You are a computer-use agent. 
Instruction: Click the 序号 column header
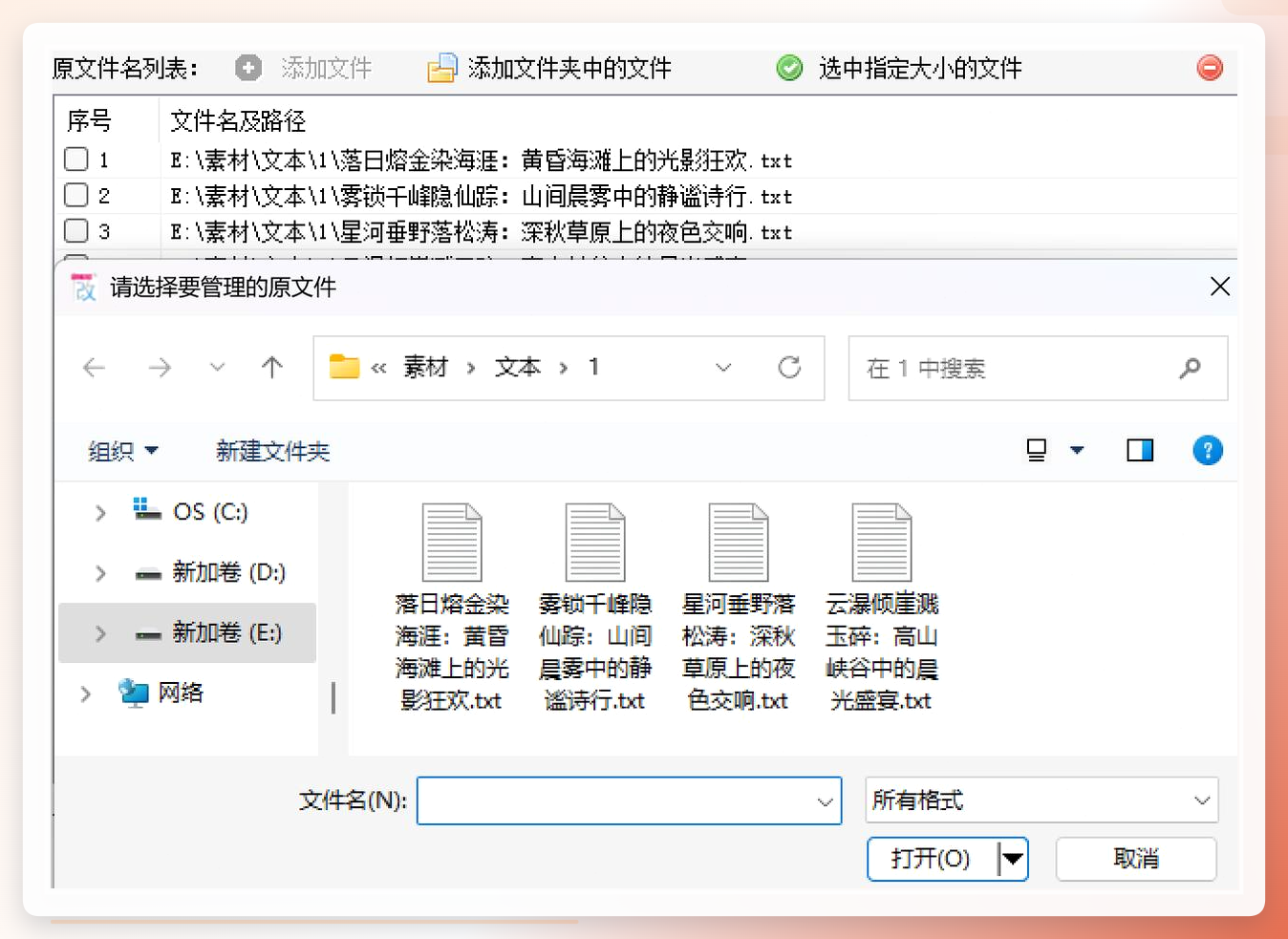pyautogui.click(x=89, y=121)
